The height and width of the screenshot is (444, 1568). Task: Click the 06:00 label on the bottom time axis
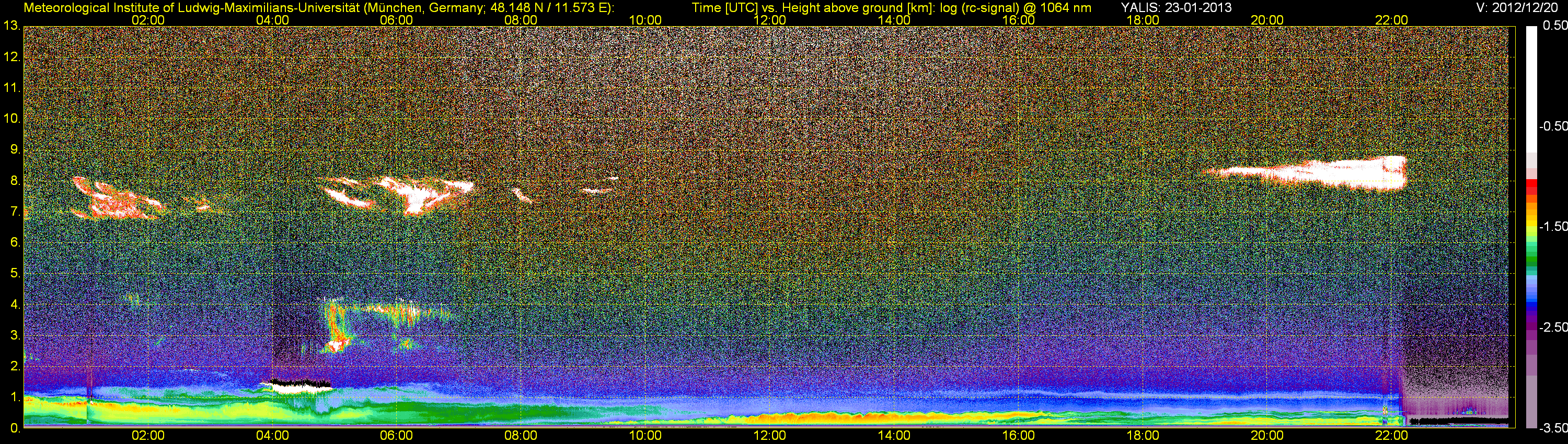pyautogui.click(x=396, y=436)
